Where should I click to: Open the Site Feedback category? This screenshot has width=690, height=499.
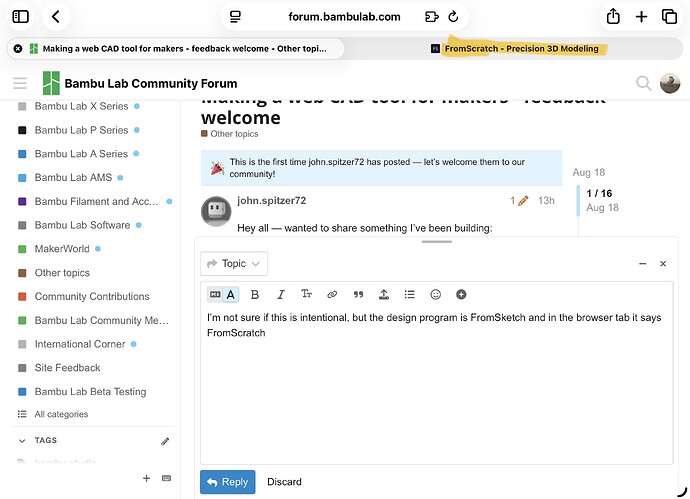67,368
